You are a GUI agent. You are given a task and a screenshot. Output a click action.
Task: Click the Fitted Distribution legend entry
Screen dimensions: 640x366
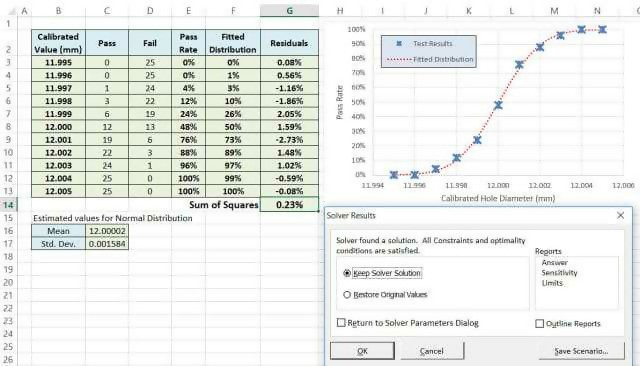(x=430, y=59)
